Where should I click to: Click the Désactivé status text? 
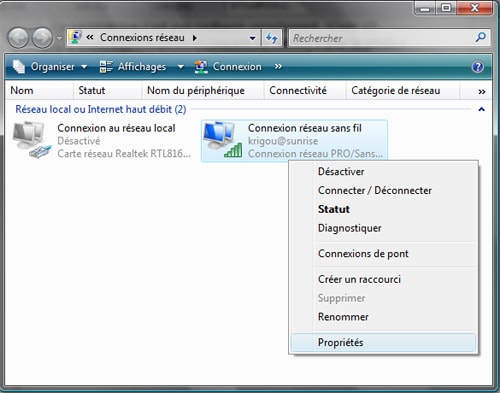coord(79,141)
